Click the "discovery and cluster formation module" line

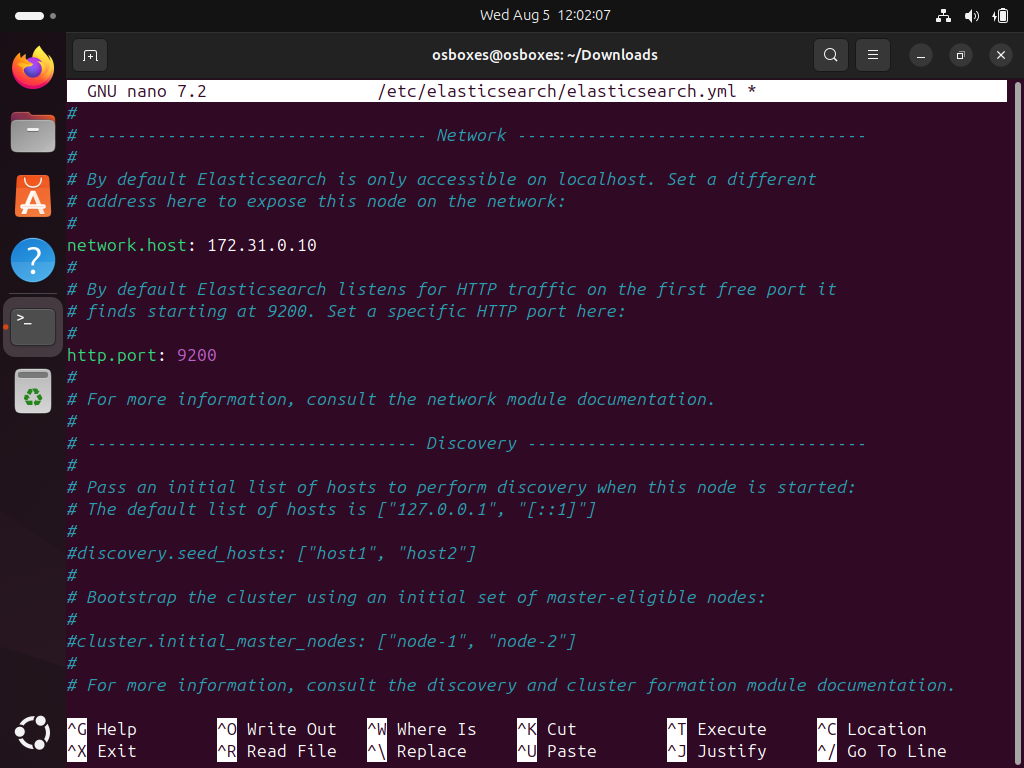click(511, 685)
